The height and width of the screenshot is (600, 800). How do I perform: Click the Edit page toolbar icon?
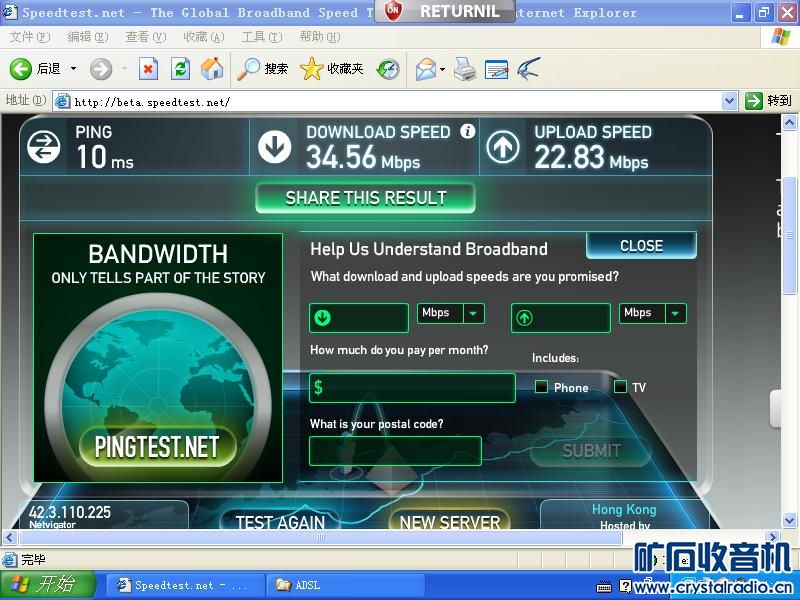(496, 69)
